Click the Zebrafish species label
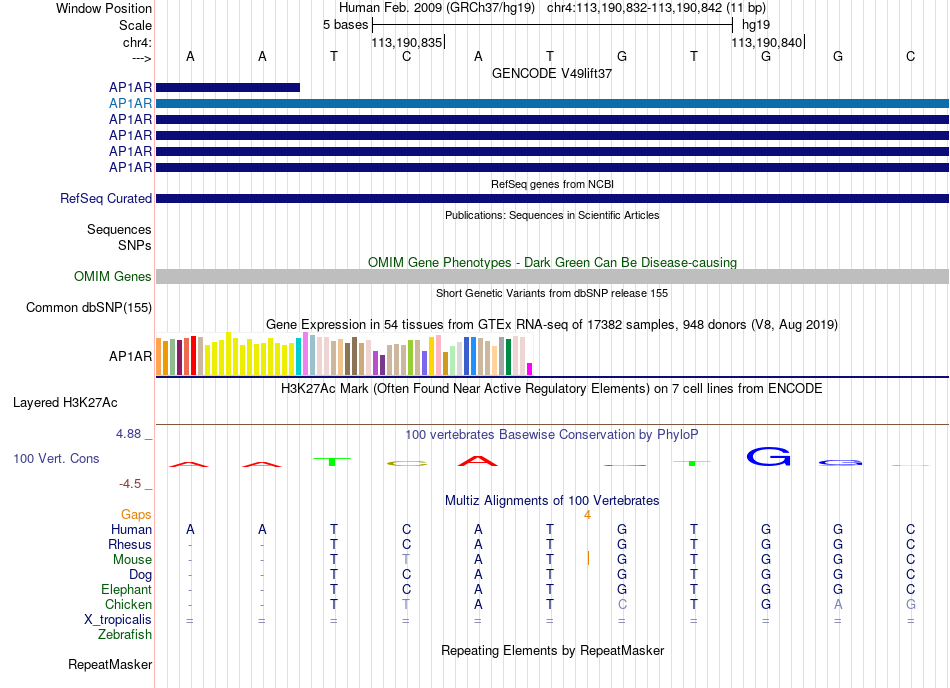Screen dimensions: 950x688 [x=125, y=635]
